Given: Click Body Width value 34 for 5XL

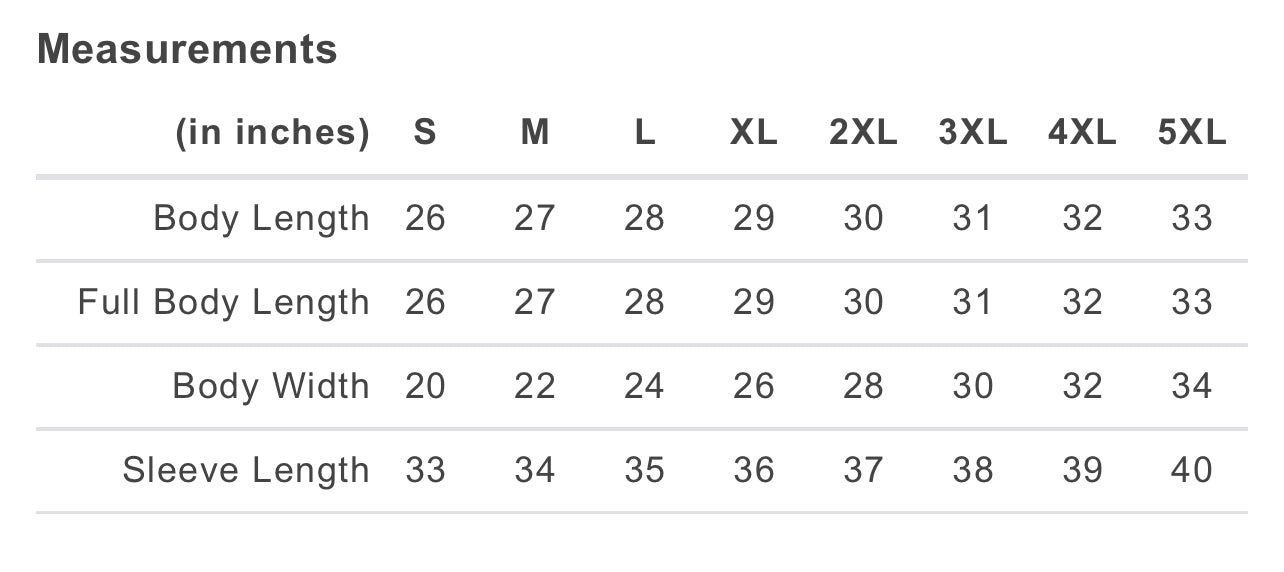Looking at the screenshot, I should coord(1191,386).
